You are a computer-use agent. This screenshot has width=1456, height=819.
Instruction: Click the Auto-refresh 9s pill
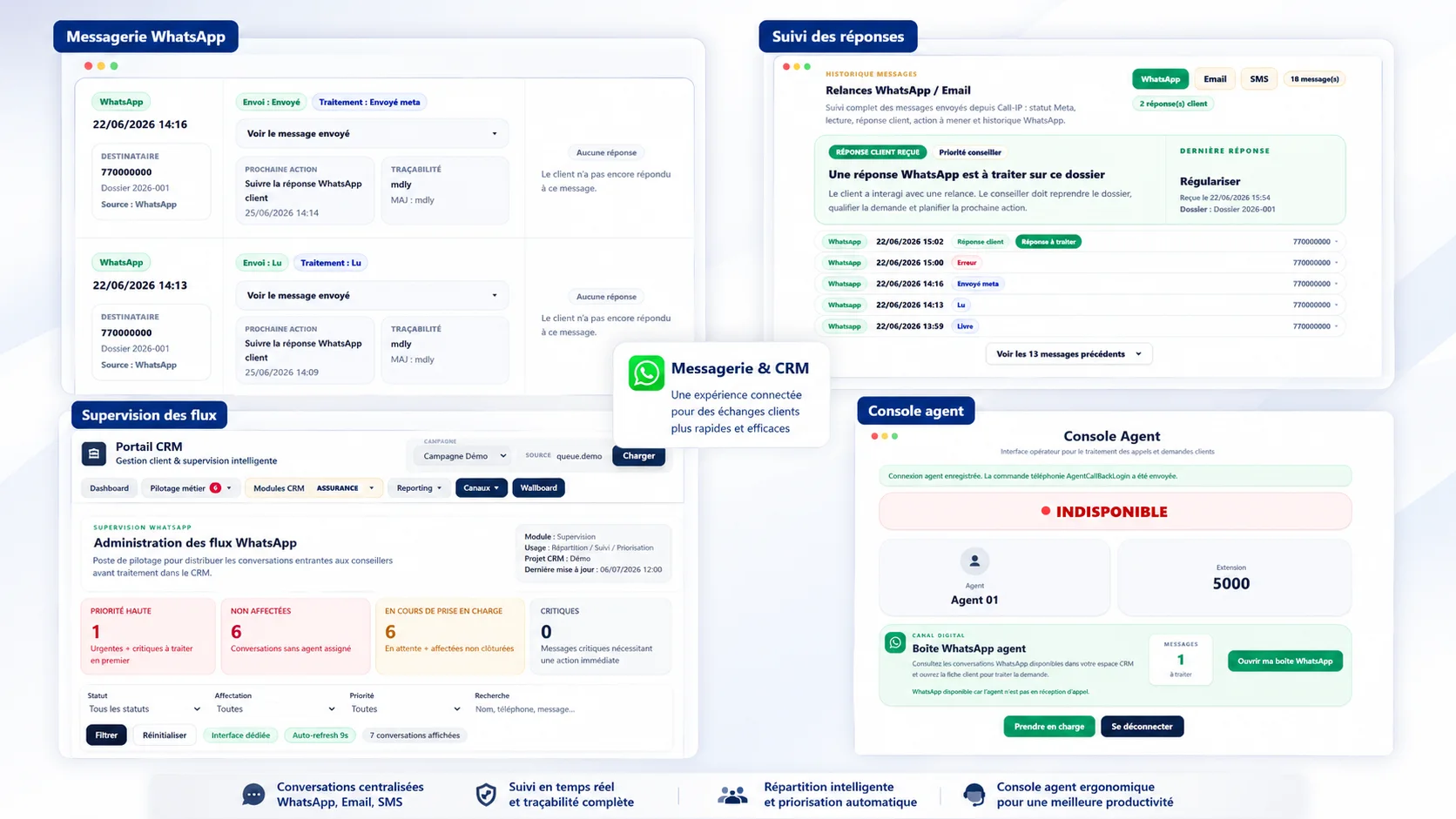(x=320, y=735)
